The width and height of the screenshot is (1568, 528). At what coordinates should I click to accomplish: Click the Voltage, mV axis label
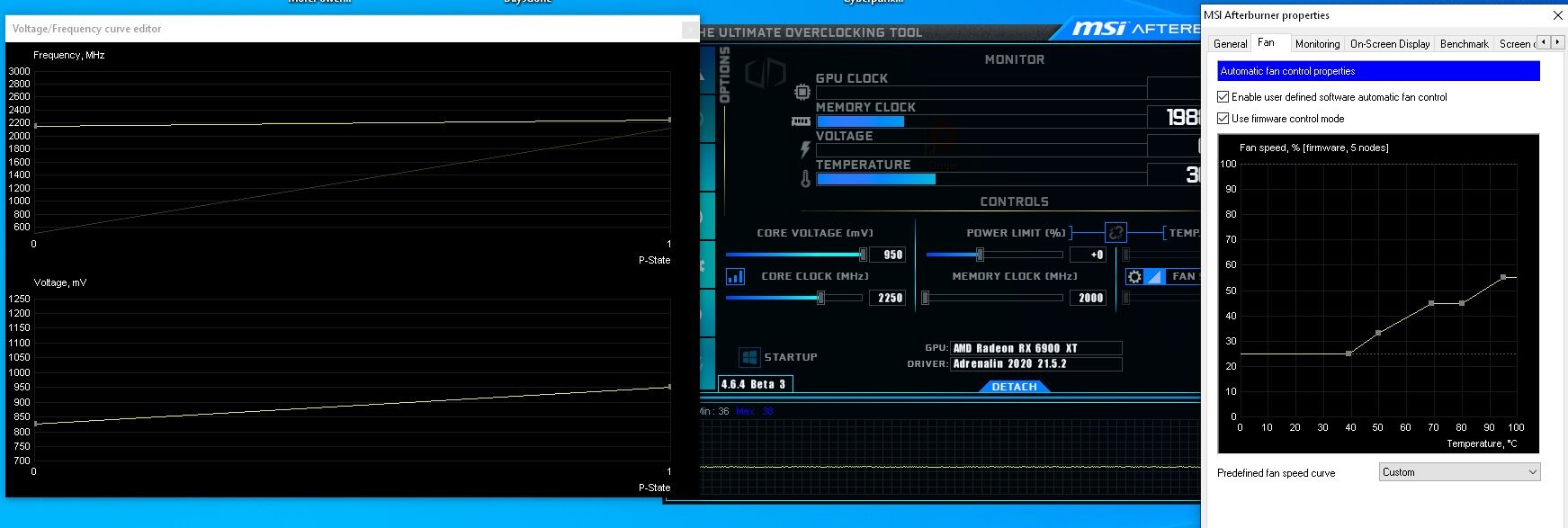[60, 282]
